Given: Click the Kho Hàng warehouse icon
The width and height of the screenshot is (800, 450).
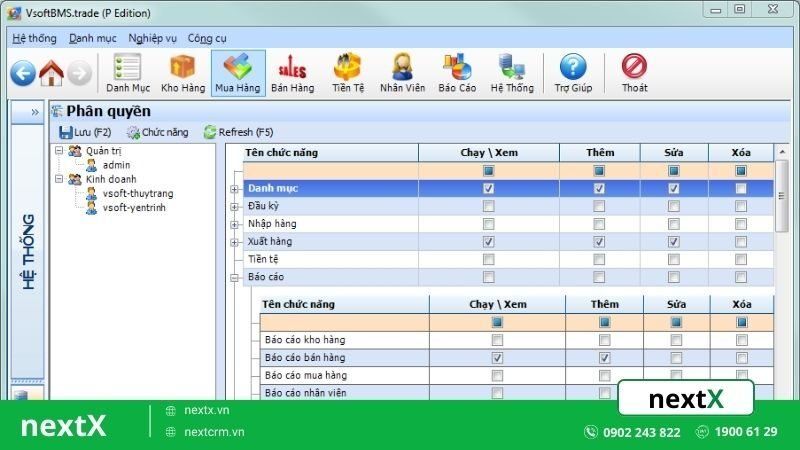Looking at the screenshot, I should [182, 73].
